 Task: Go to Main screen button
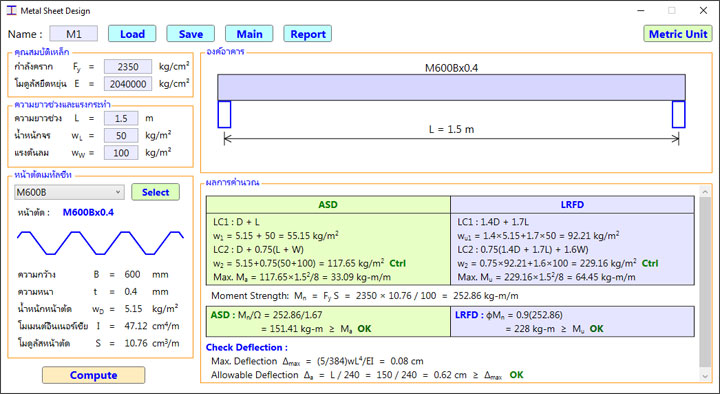(249, 34)
